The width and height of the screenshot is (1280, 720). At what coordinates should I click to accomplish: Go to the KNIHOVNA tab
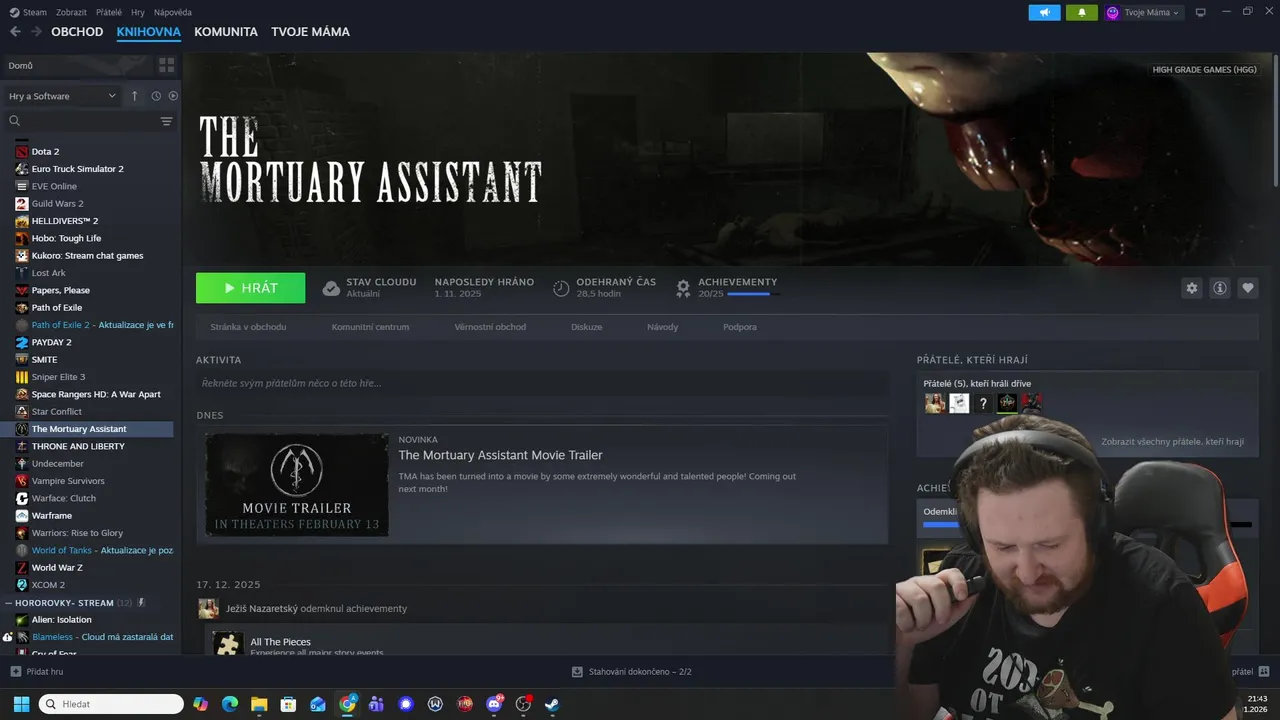pos(148,32)
